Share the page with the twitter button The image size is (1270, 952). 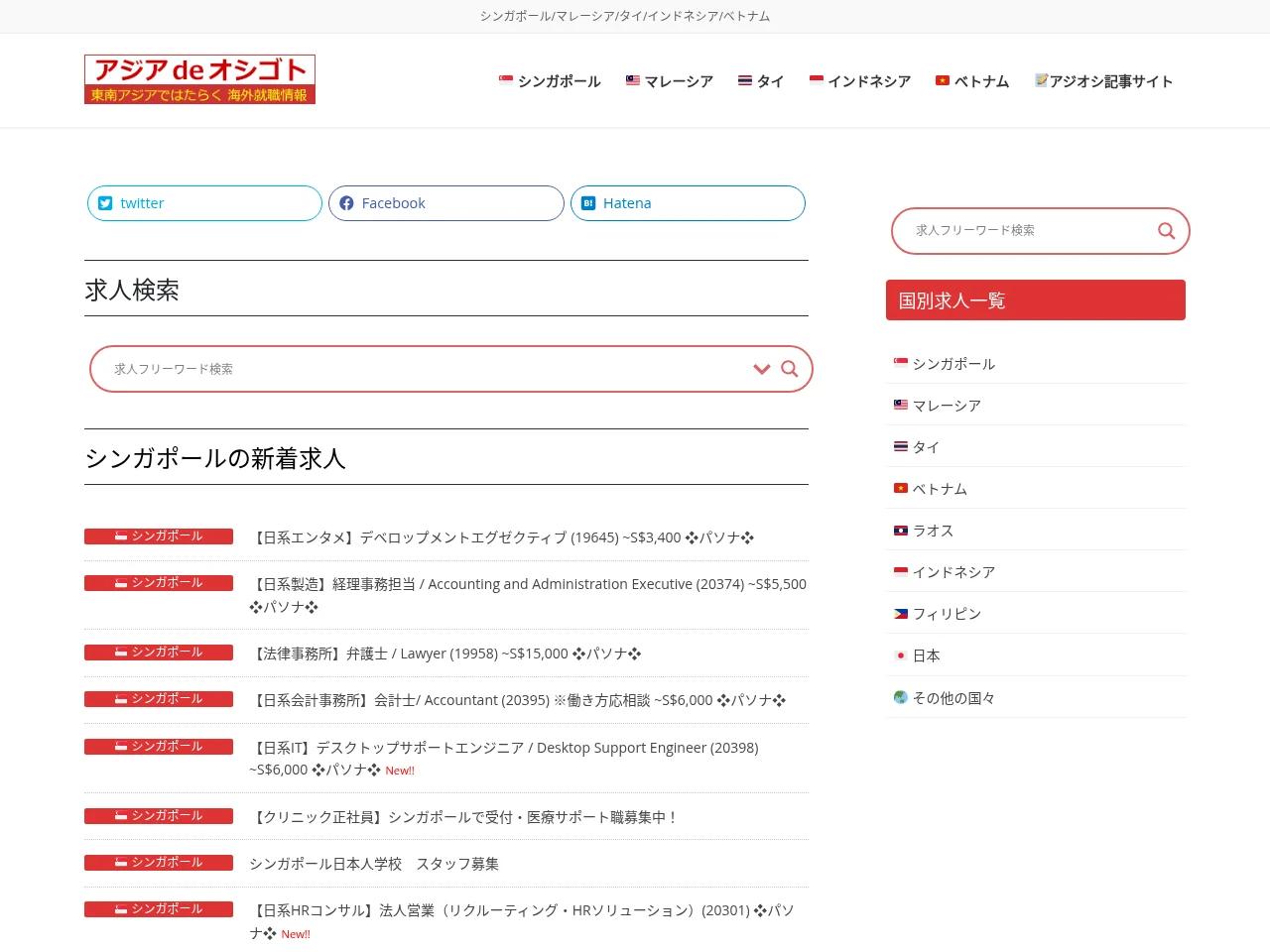[x=204, y=203]
